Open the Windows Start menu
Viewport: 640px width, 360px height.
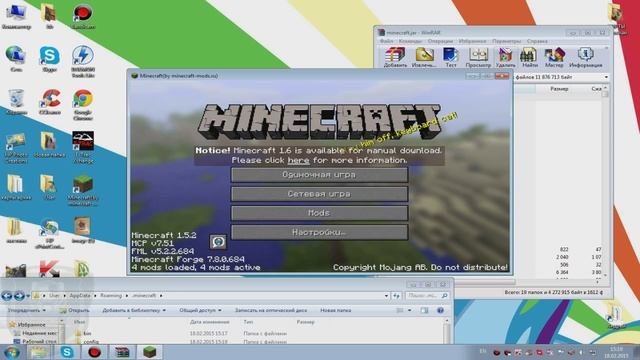pyautogui.click(x=11, y=352)
